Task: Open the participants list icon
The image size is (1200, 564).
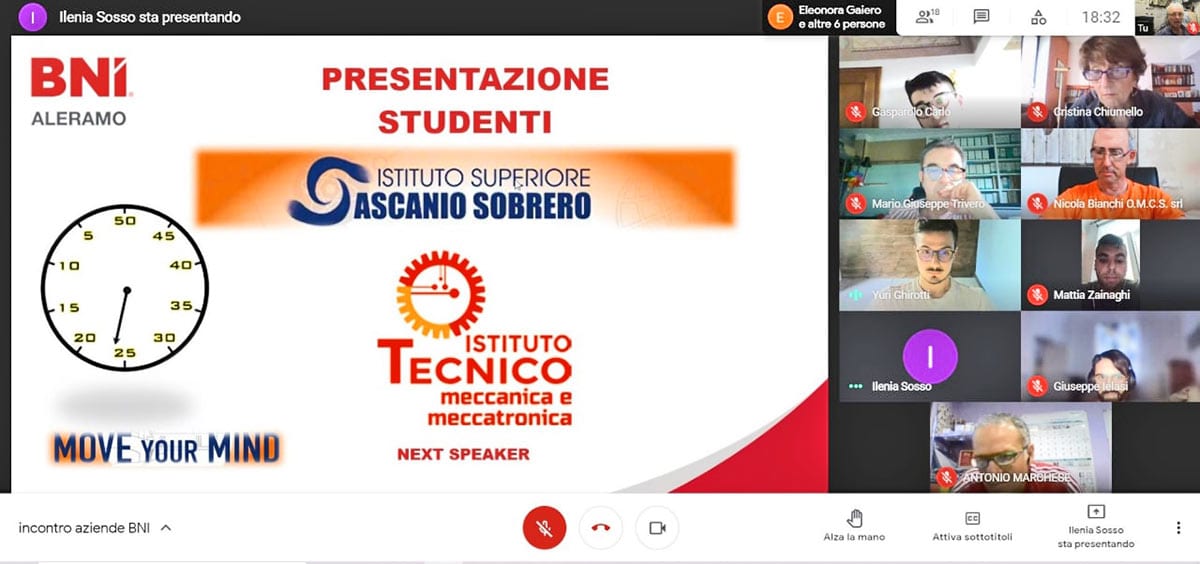Action: (x=927, y=17)
